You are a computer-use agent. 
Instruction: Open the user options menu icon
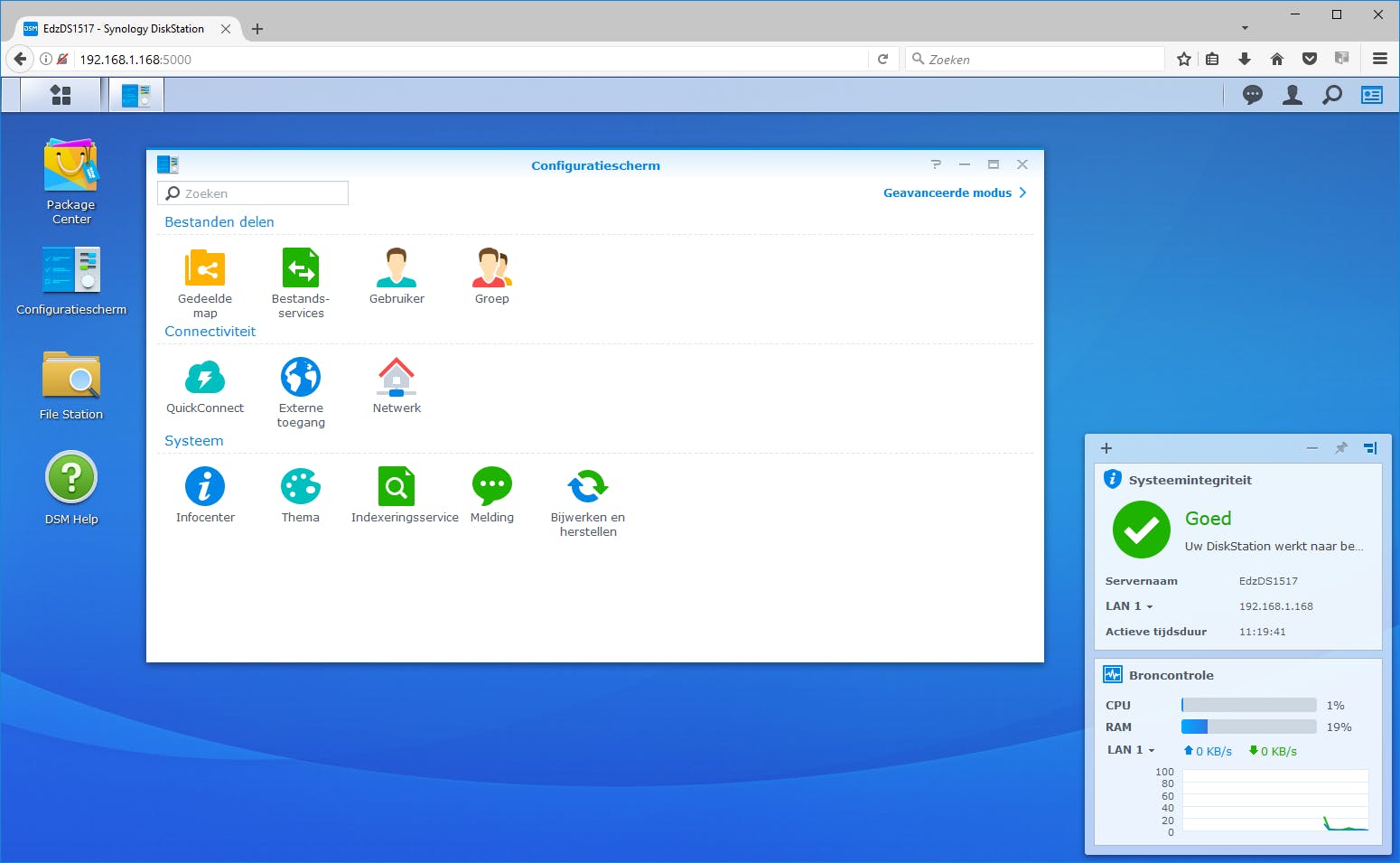pos(1293,95)
